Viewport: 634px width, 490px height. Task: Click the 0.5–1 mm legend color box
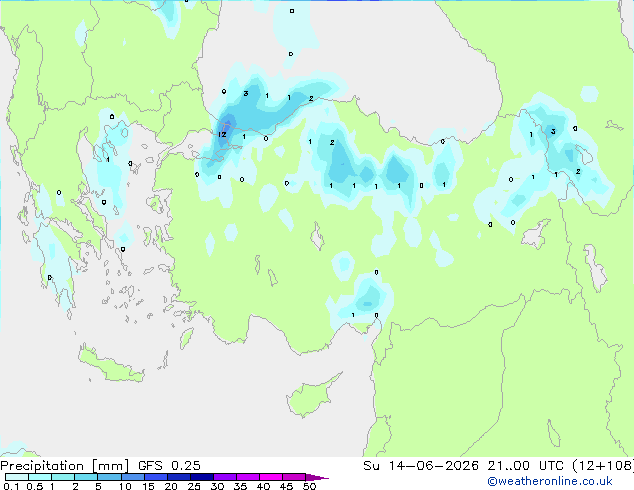coord(40,477)
